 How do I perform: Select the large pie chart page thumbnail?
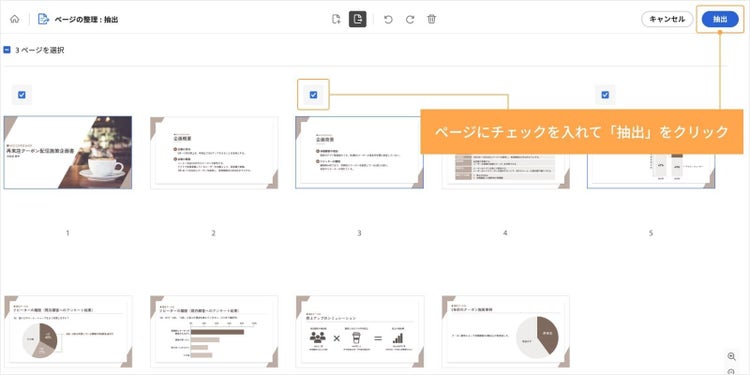coord(505,332)
